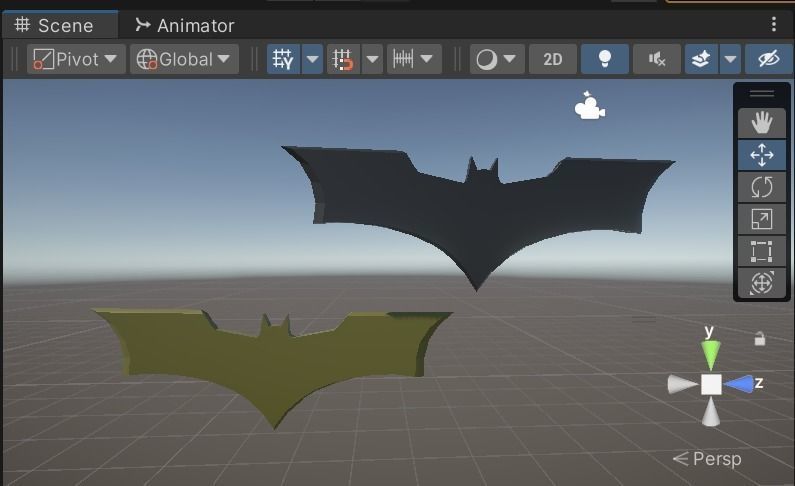Viewport: 795px width, 486px height.
Task: Toggle the scene rotation lock icon
Action: (x=760, y=339)
